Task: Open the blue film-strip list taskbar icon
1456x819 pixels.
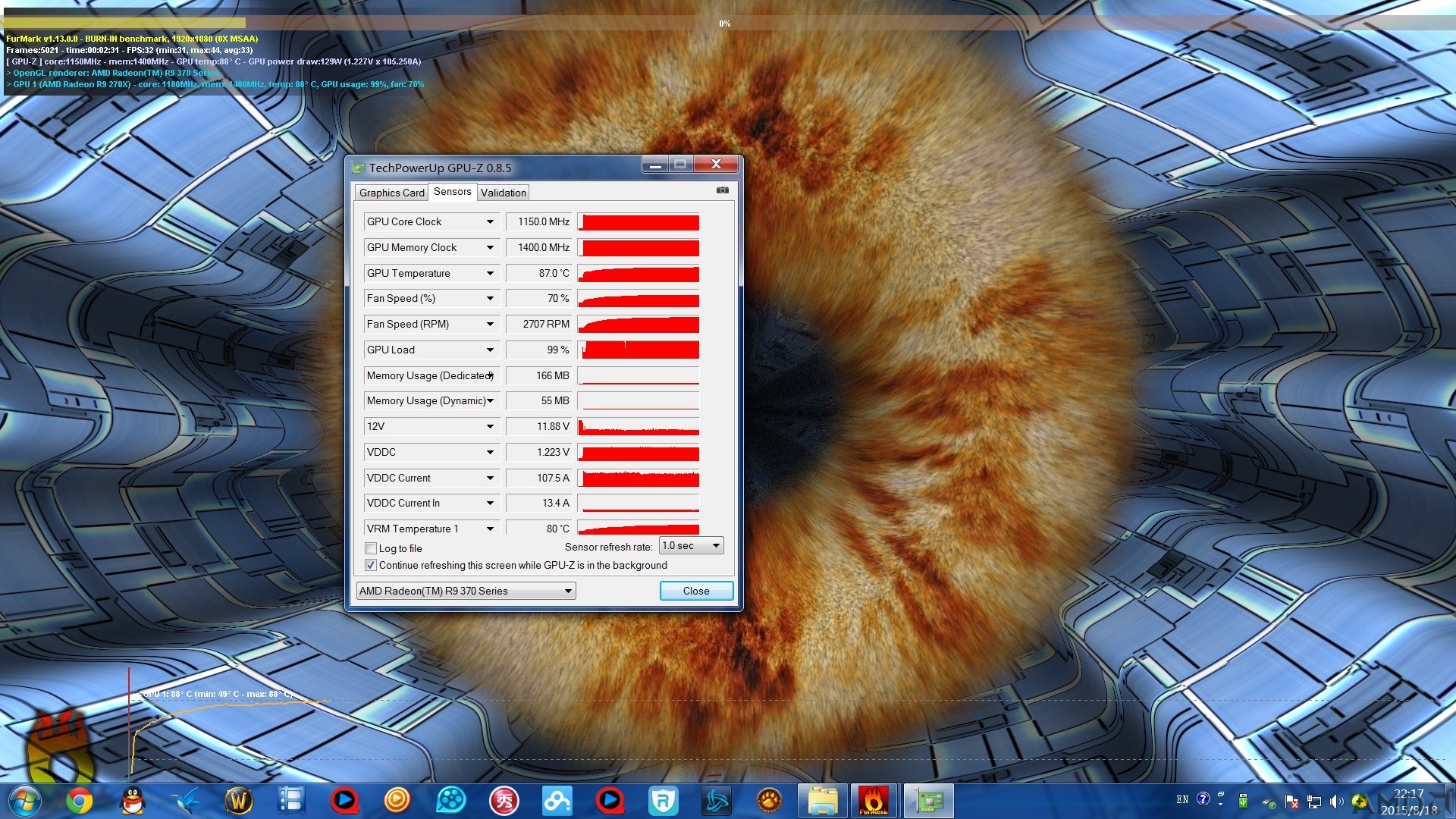Action: click(291, 801)
